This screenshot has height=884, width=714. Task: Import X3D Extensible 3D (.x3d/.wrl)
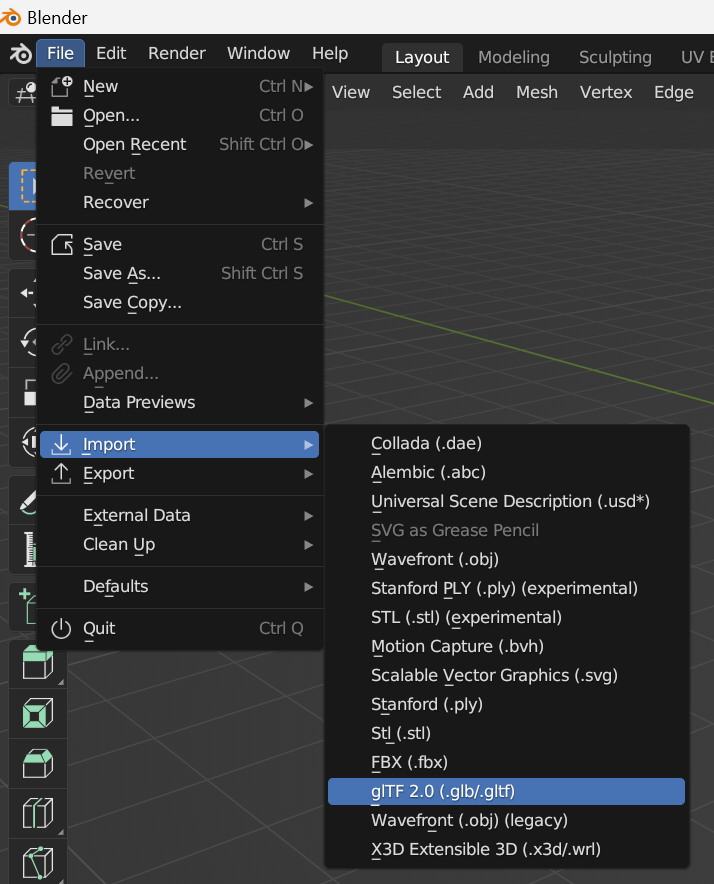click(x=506, y=850)
